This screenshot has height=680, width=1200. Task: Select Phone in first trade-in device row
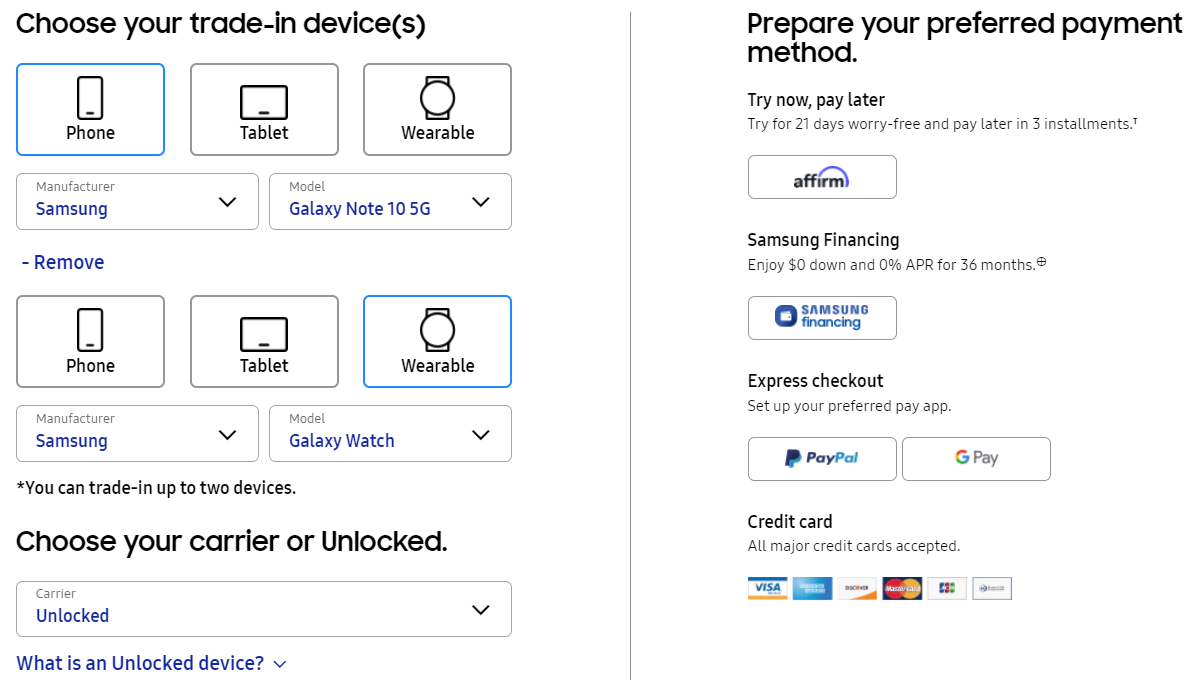[90, 110]
